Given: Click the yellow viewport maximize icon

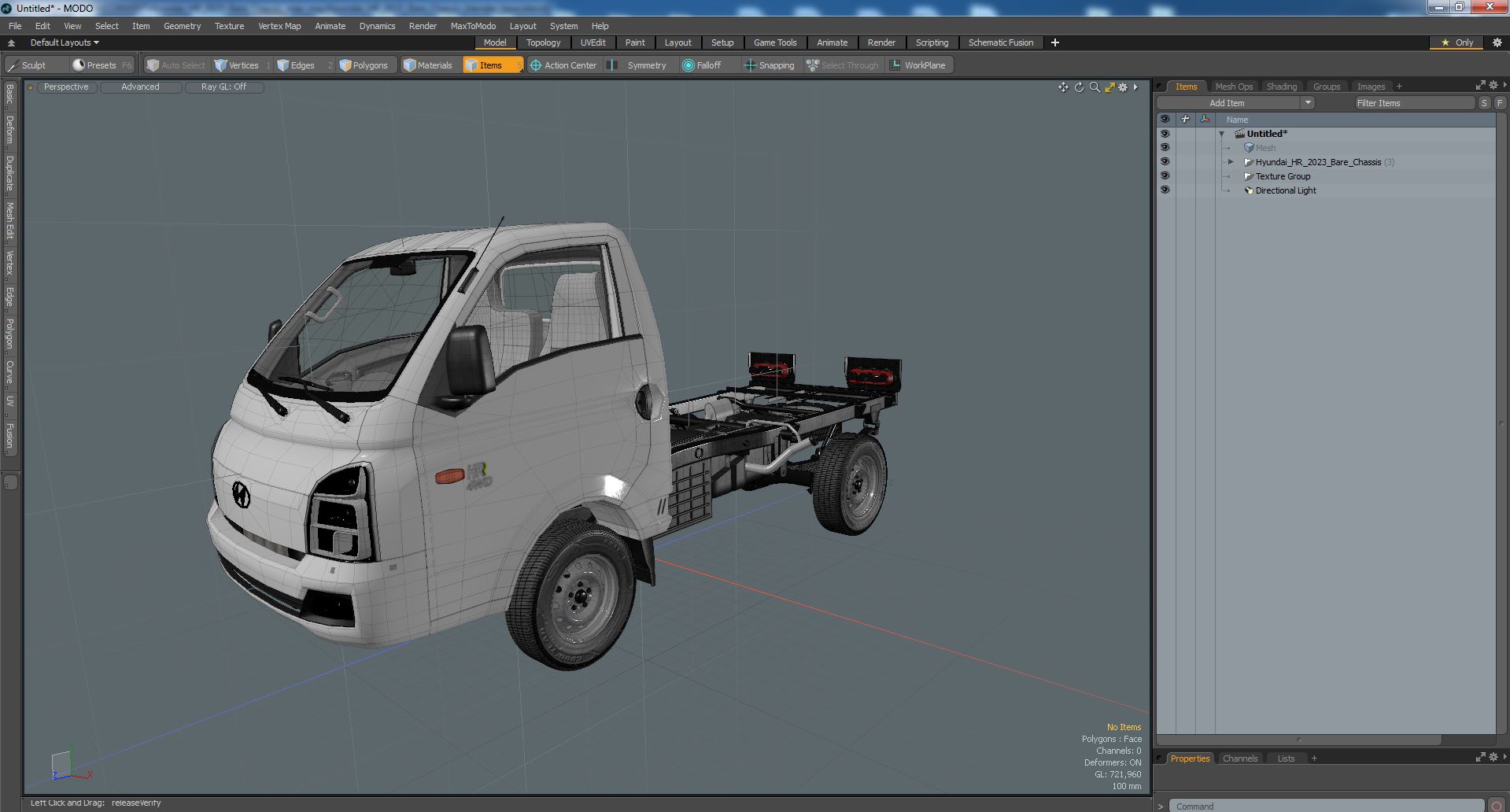Looking at the screenshot, I should pyautogui.click(x=1109, y=87).
